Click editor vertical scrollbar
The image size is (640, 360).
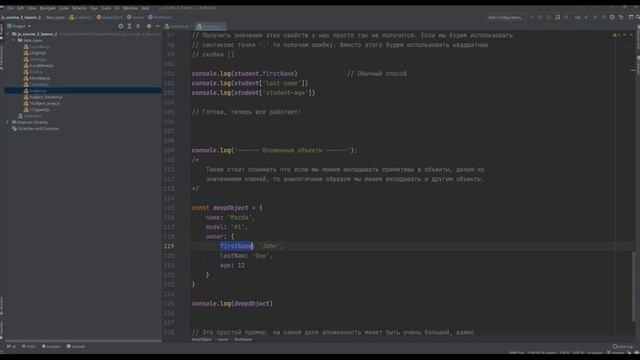coord(634,287)
